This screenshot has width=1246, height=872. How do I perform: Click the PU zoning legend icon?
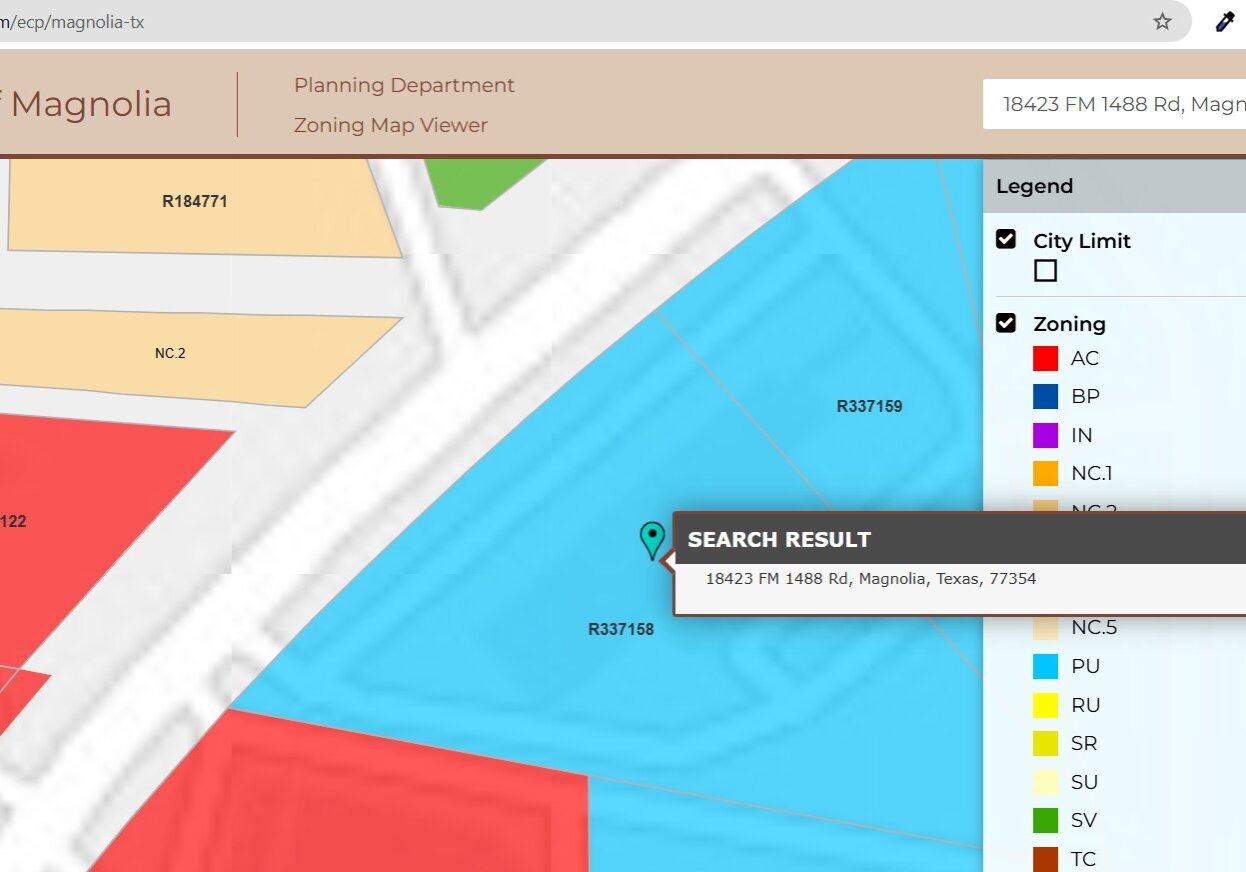click(x=1046, y=666)
